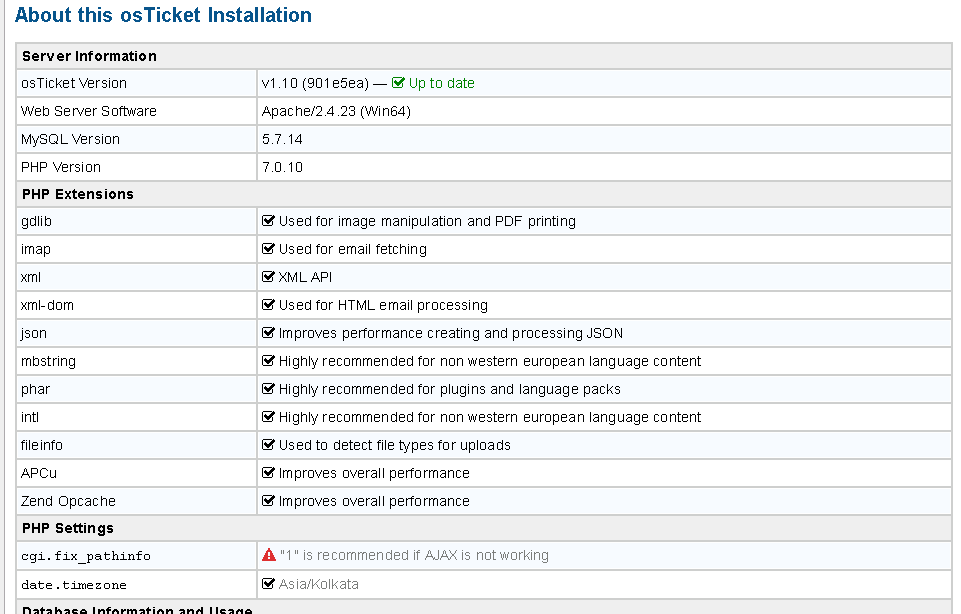Click APCu's Improves overall performance text
This screenshot has width=961, height=614.
coord(374,473)
